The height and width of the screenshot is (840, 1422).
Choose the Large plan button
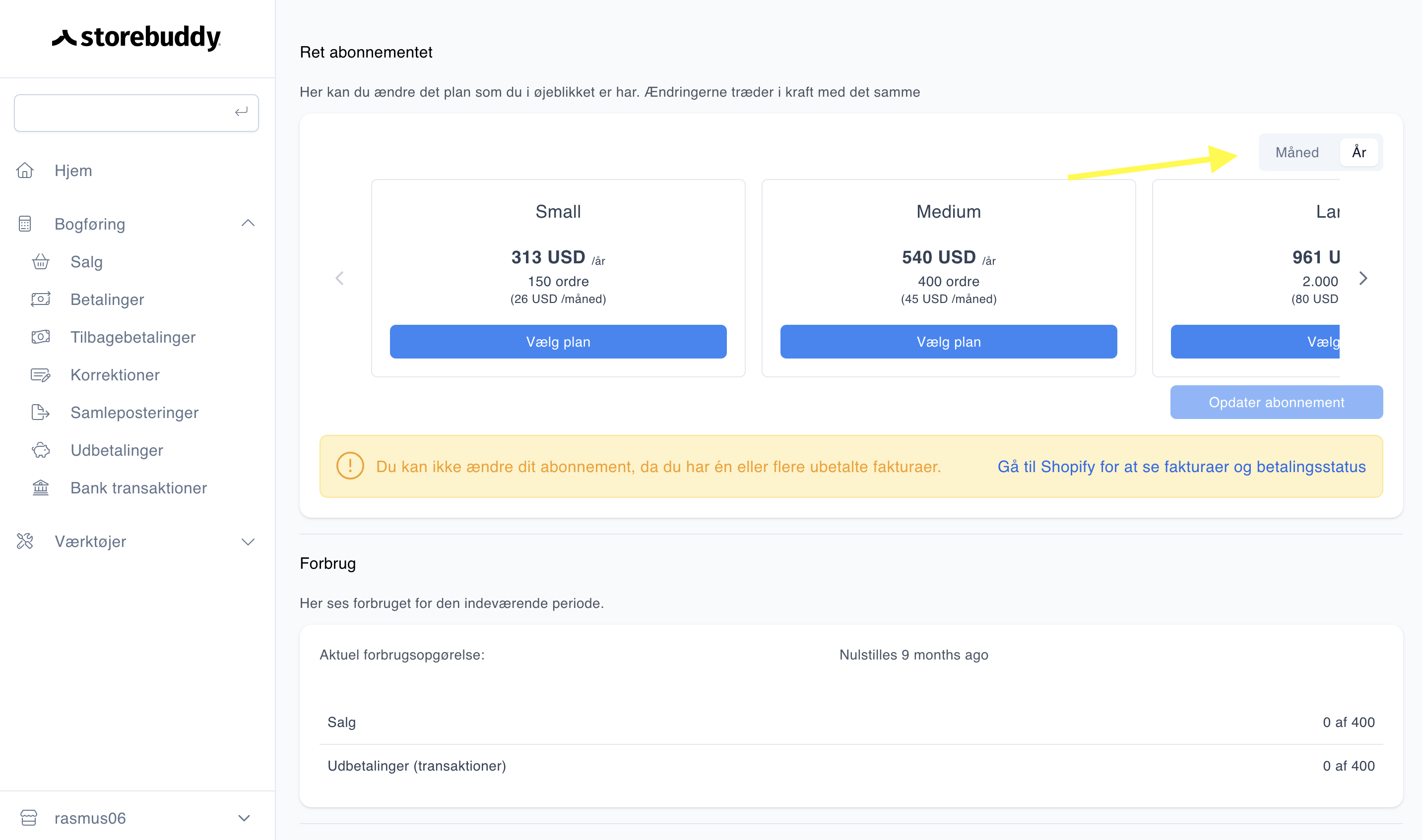pyautogui.click(x=1255, y=341)
